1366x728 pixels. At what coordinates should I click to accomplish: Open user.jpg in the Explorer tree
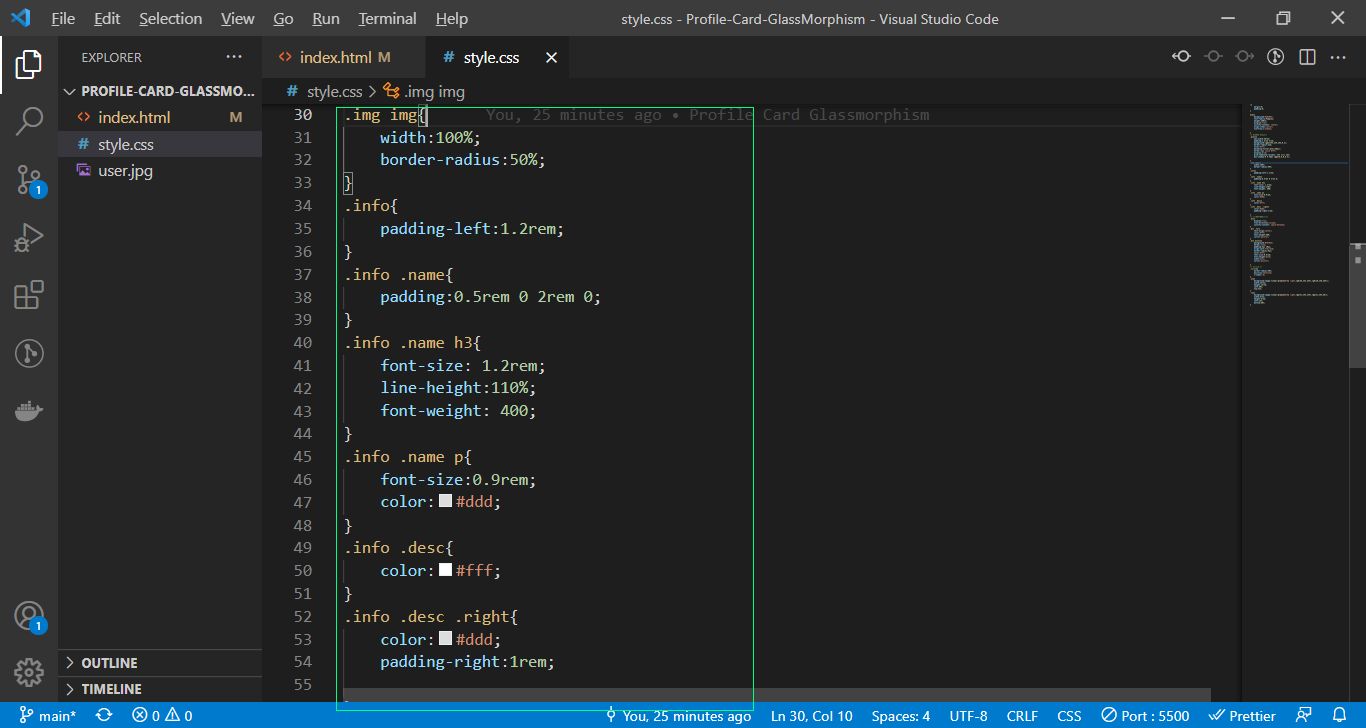click(x=160, y=170)
